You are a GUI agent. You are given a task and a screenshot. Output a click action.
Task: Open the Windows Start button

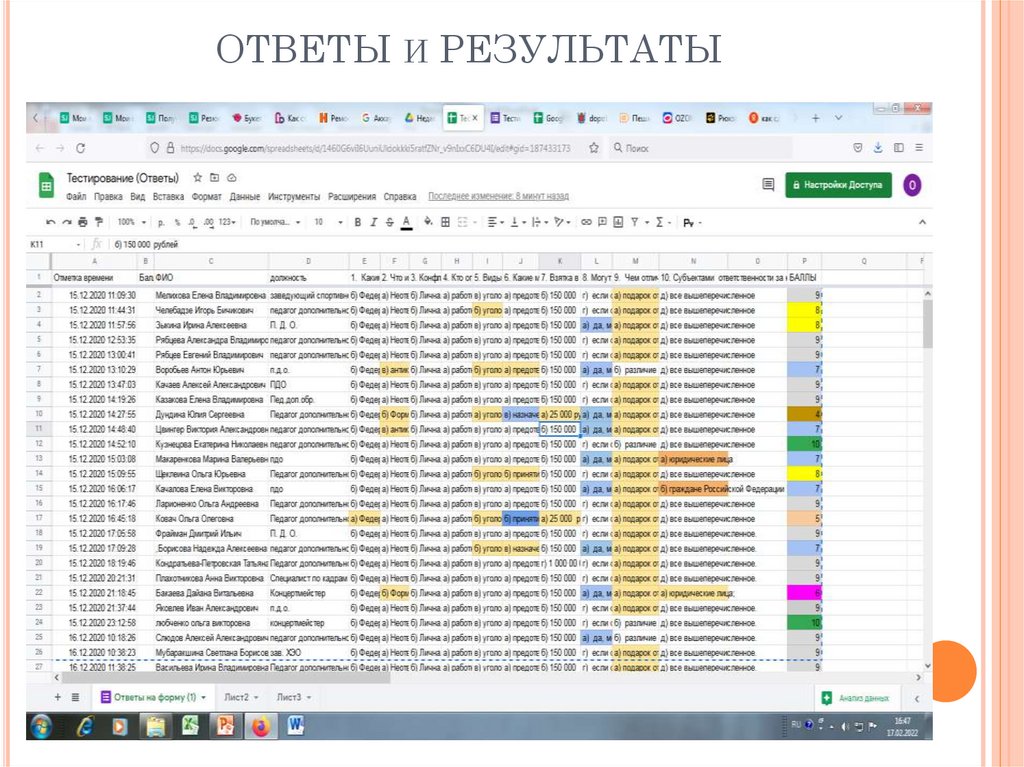pos(42,726)
